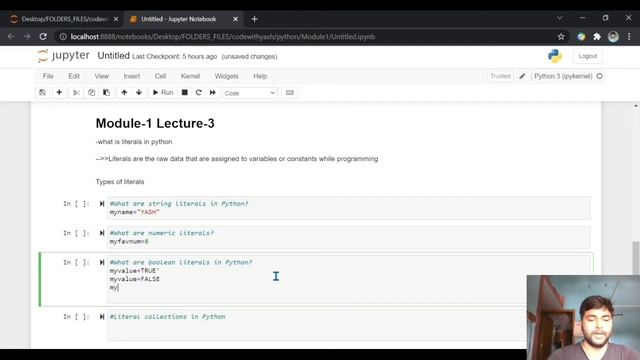Click the Python logo icon
640x360 pixels.
click(x=555, y=56)
